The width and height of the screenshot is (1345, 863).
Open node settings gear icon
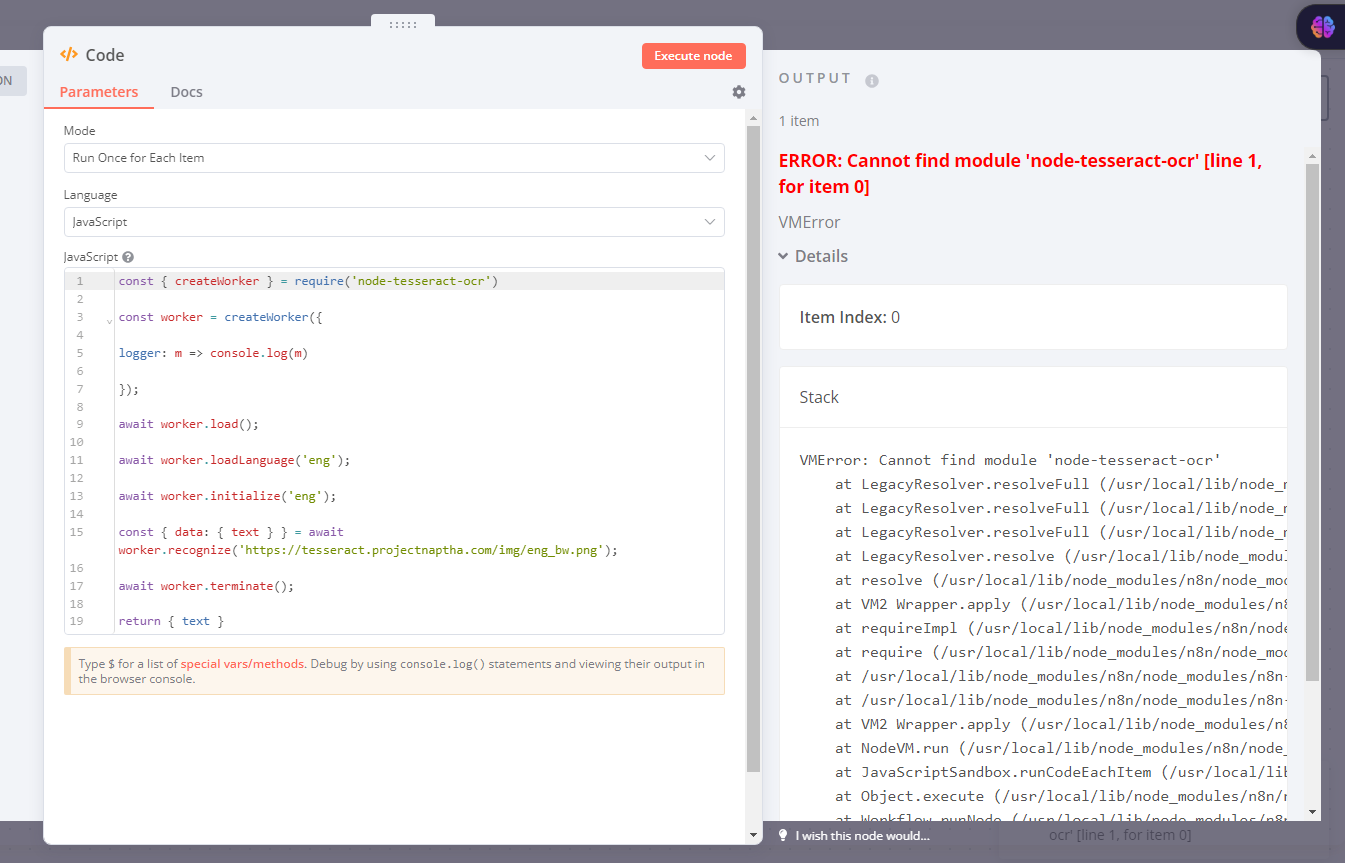[x=739, y=92]
